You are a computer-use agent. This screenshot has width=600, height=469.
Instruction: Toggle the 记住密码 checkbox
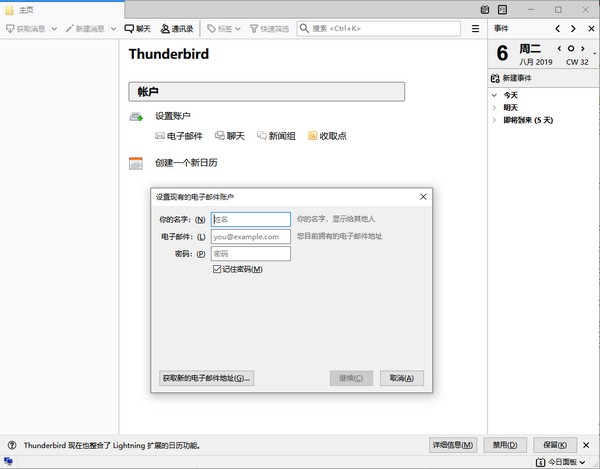coord(217,269)
